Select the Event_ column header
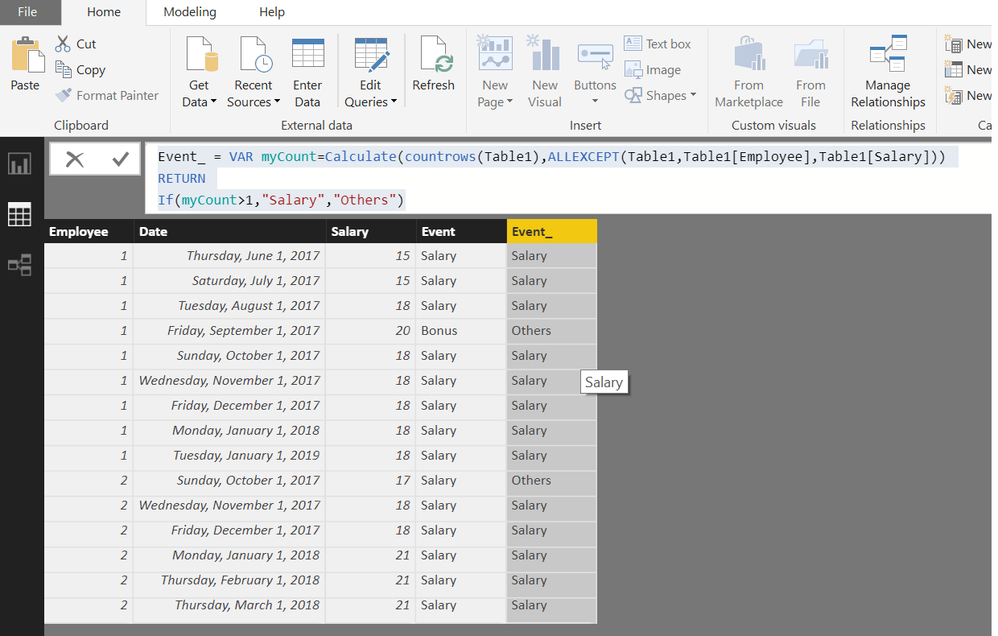This screenshot has height=636, width=998. pos(552,232)
